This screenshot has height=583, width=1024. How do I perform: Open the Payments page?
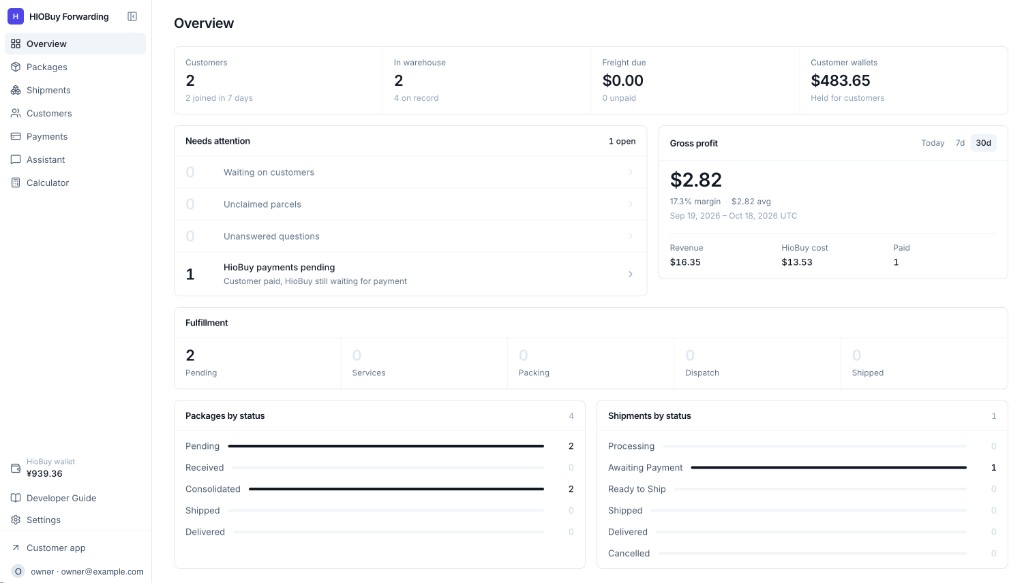75,136
